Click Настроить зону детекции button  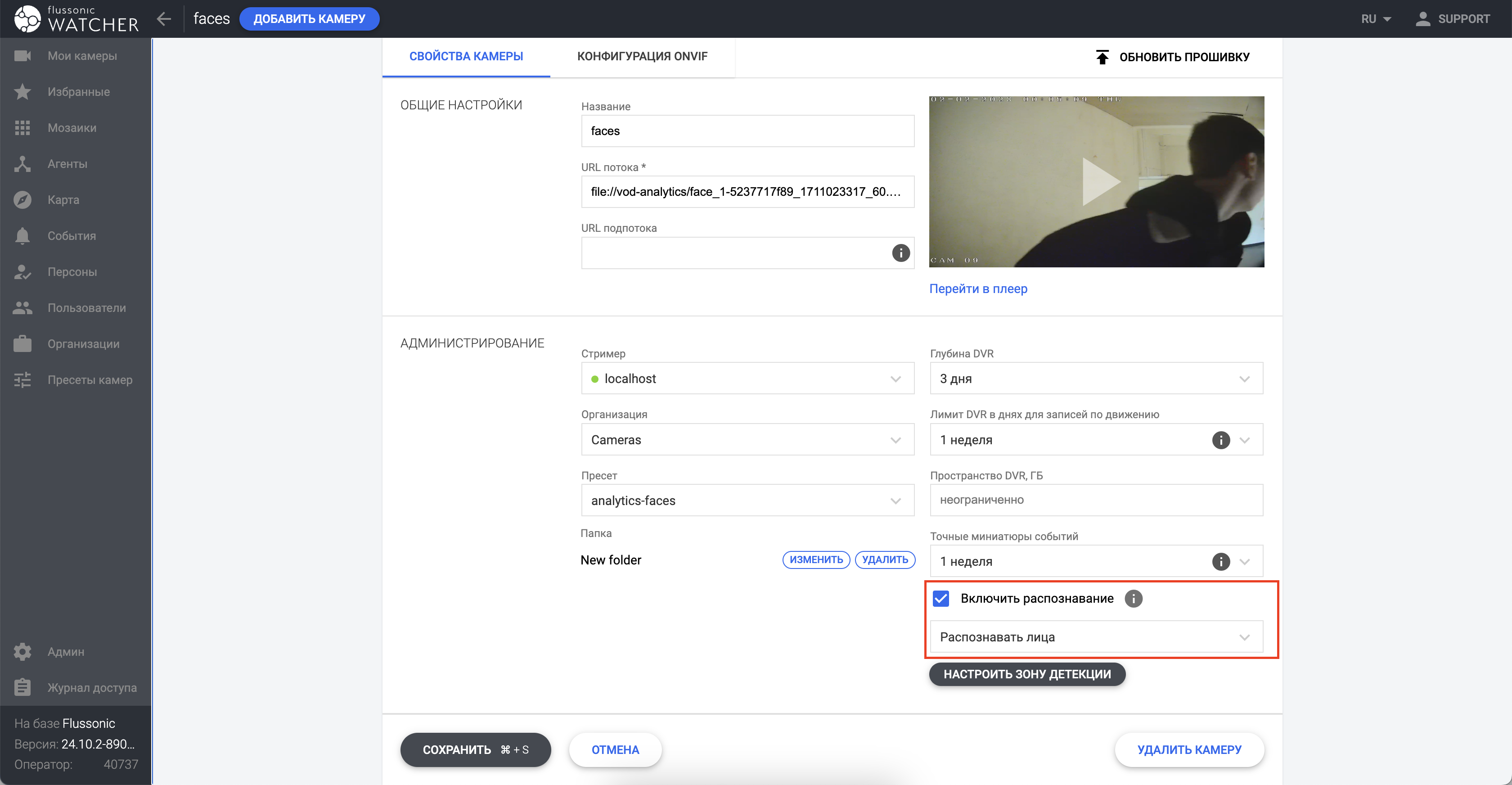(x=1026, y=674)
